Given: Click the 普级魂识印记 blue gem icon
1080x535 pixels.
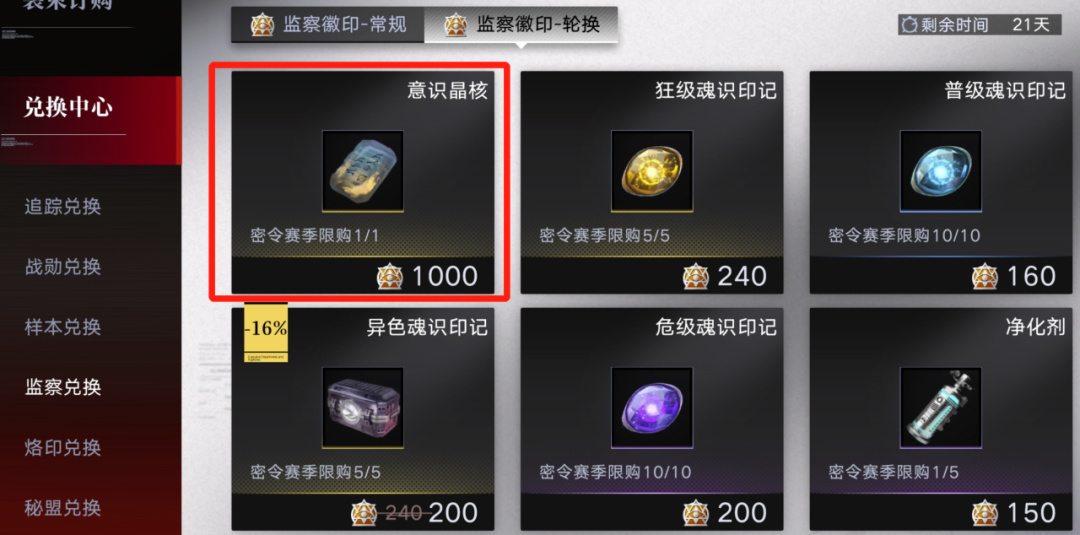Looking at the screenshot, I should 941,171.
